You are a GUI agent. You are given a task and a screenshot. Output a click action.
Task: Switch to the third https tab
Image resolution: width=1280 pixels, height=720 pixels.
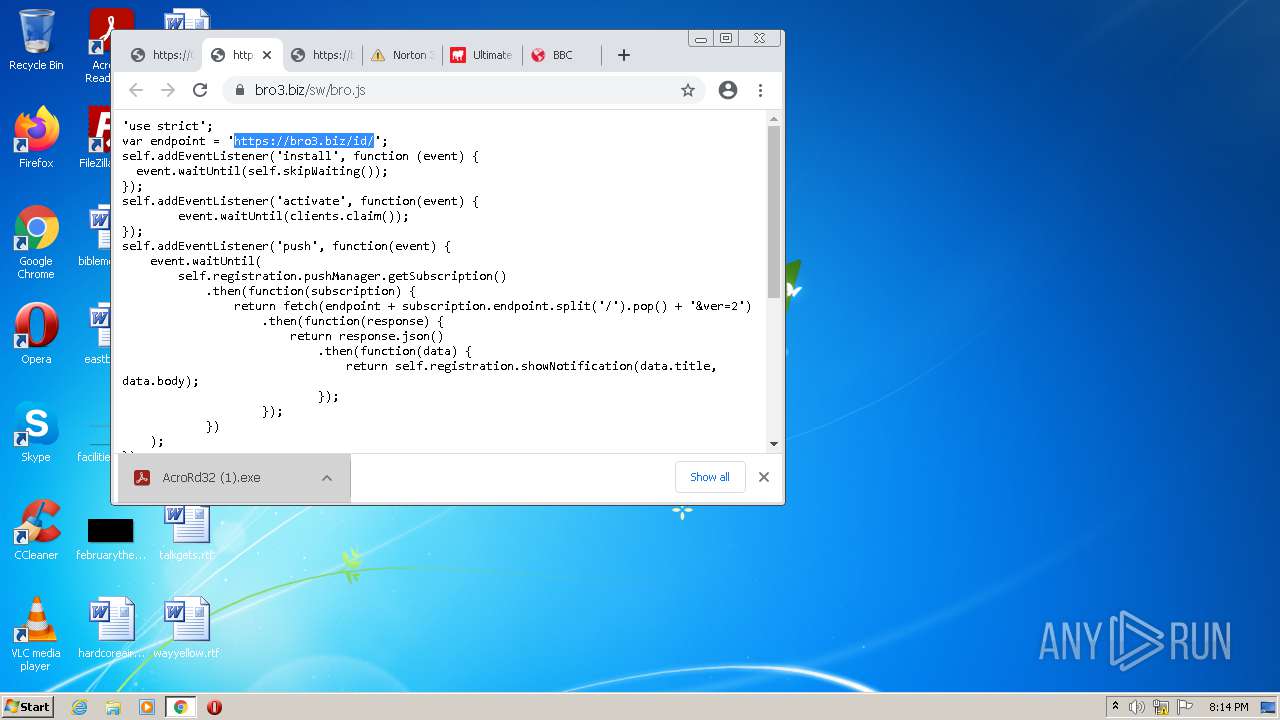(322, 55)
